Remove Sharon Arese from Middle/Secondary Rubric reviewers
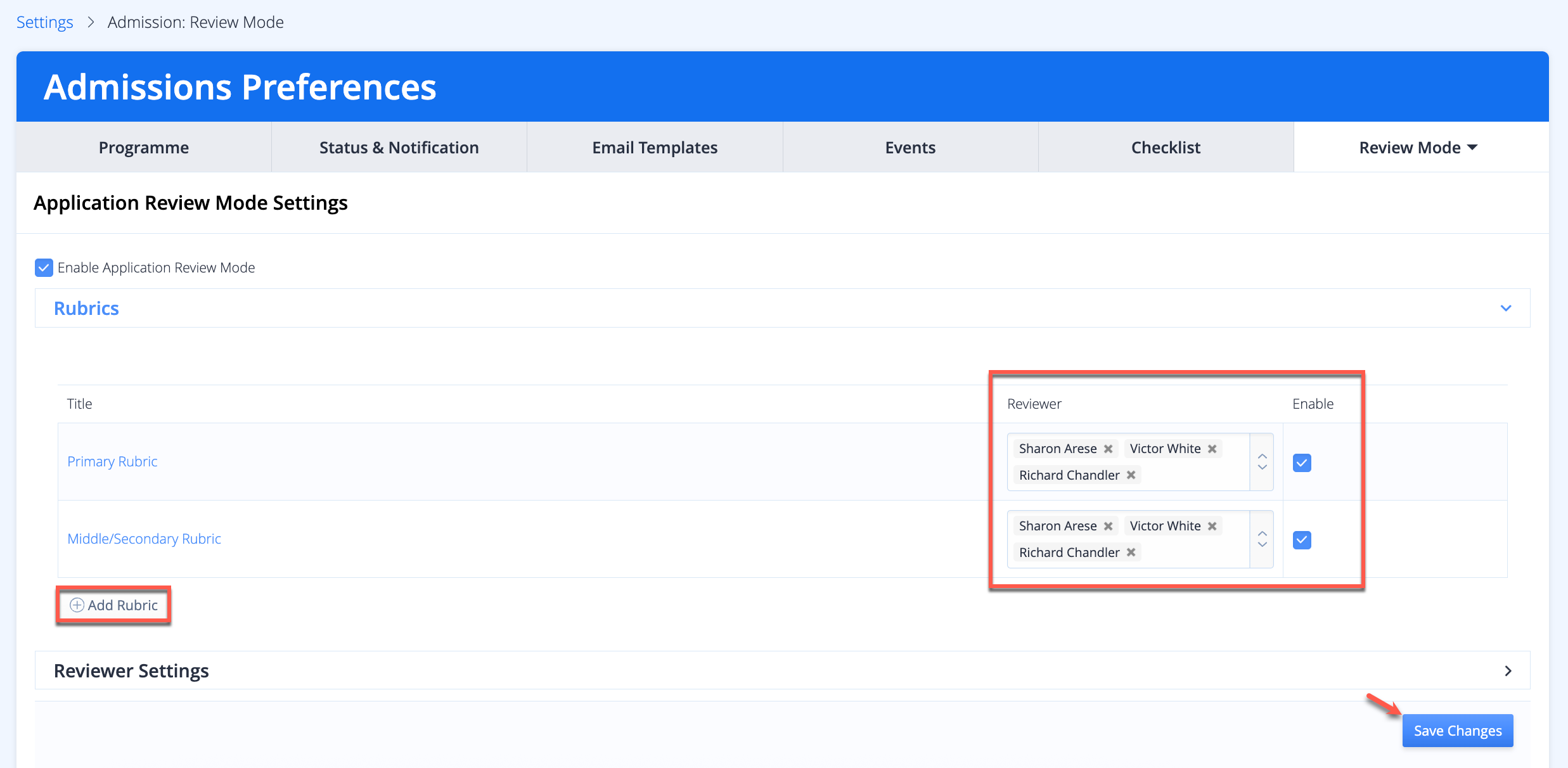Screen dimensions: 1568x768 pyautogui.click(x=1108, y=526)
